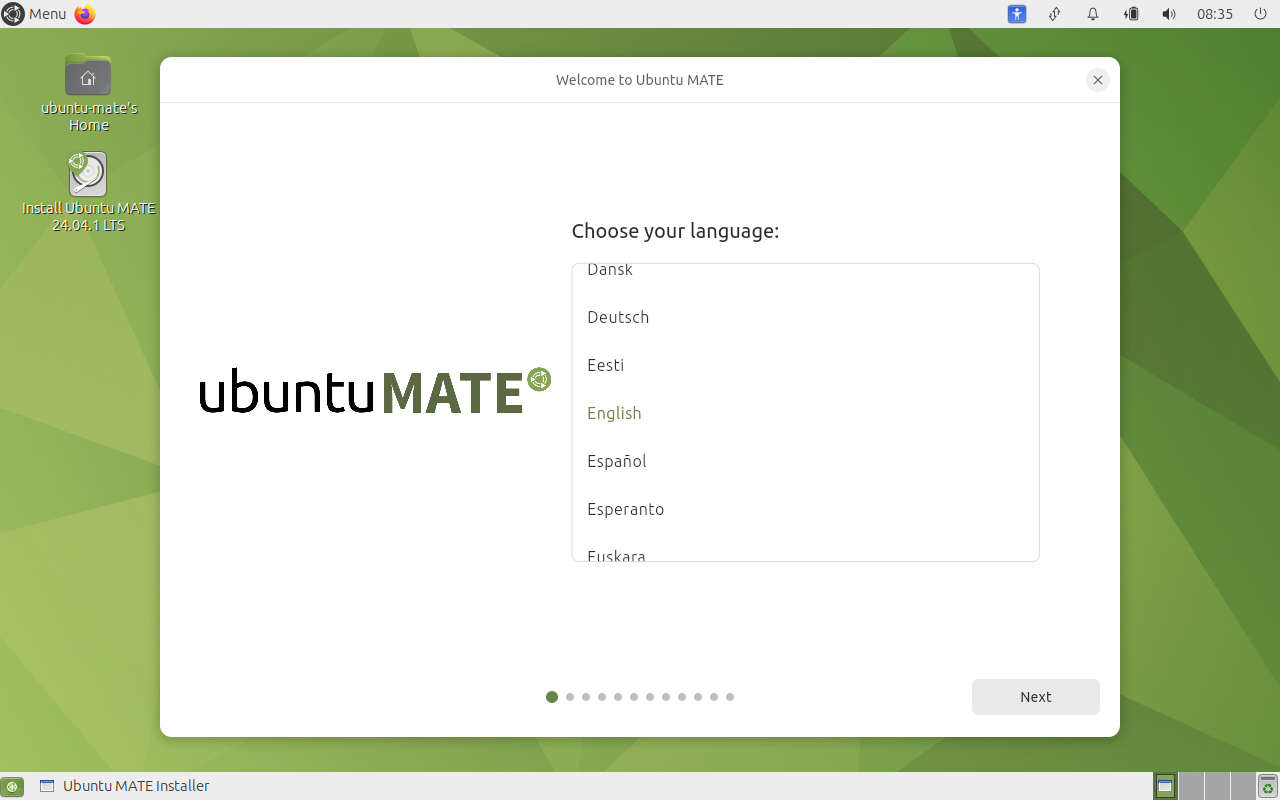1280x800 pixels.
Task: Click the Show Desktop button in bottom-left
Action: point(12,786)
